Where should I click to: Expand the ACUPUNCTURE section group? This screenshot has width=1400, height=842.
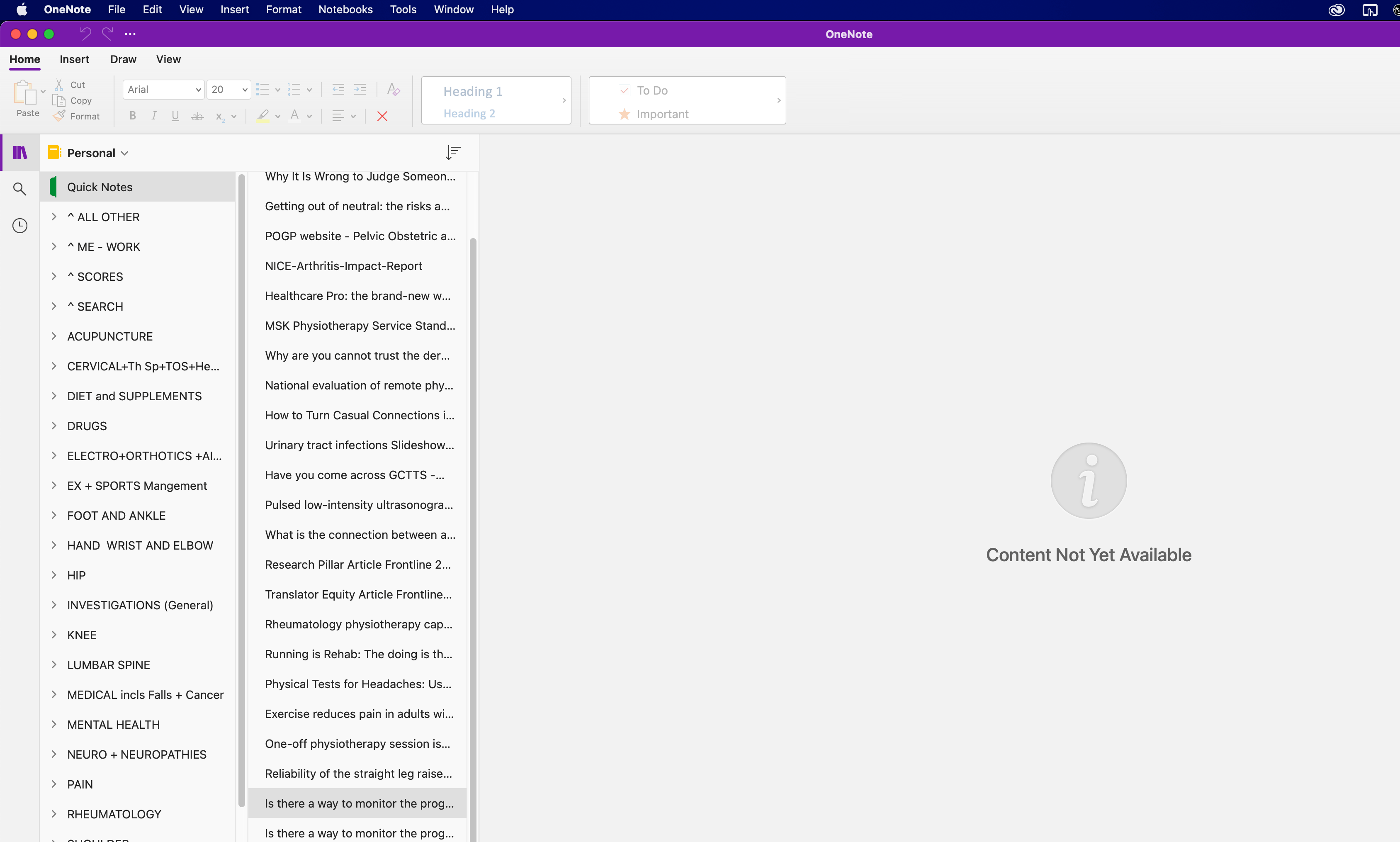[x=54, y=336]
